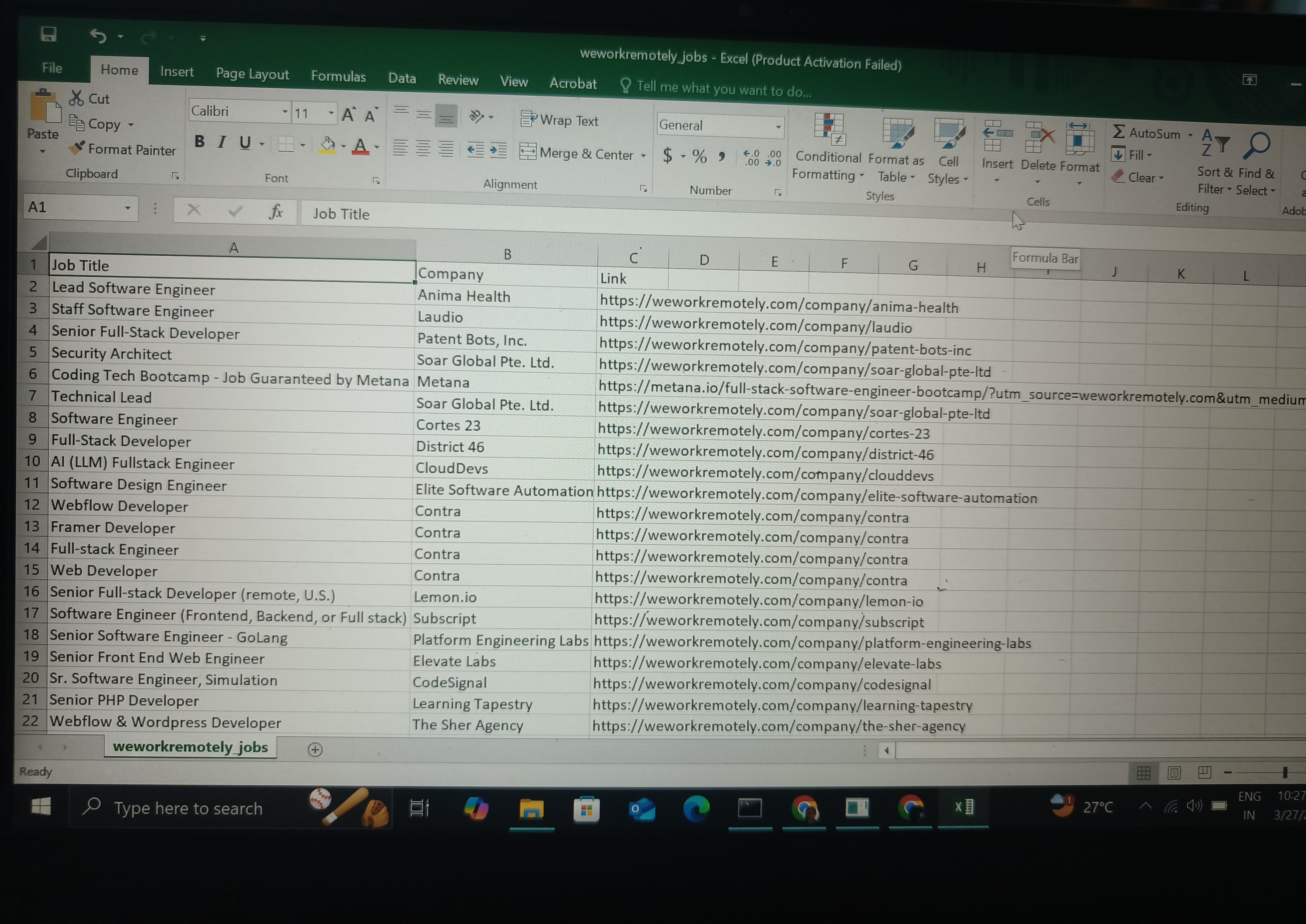This screenshot has height=924, width=1306.
Task: Click the Undo arrow icon
Action: click(98, 36)
